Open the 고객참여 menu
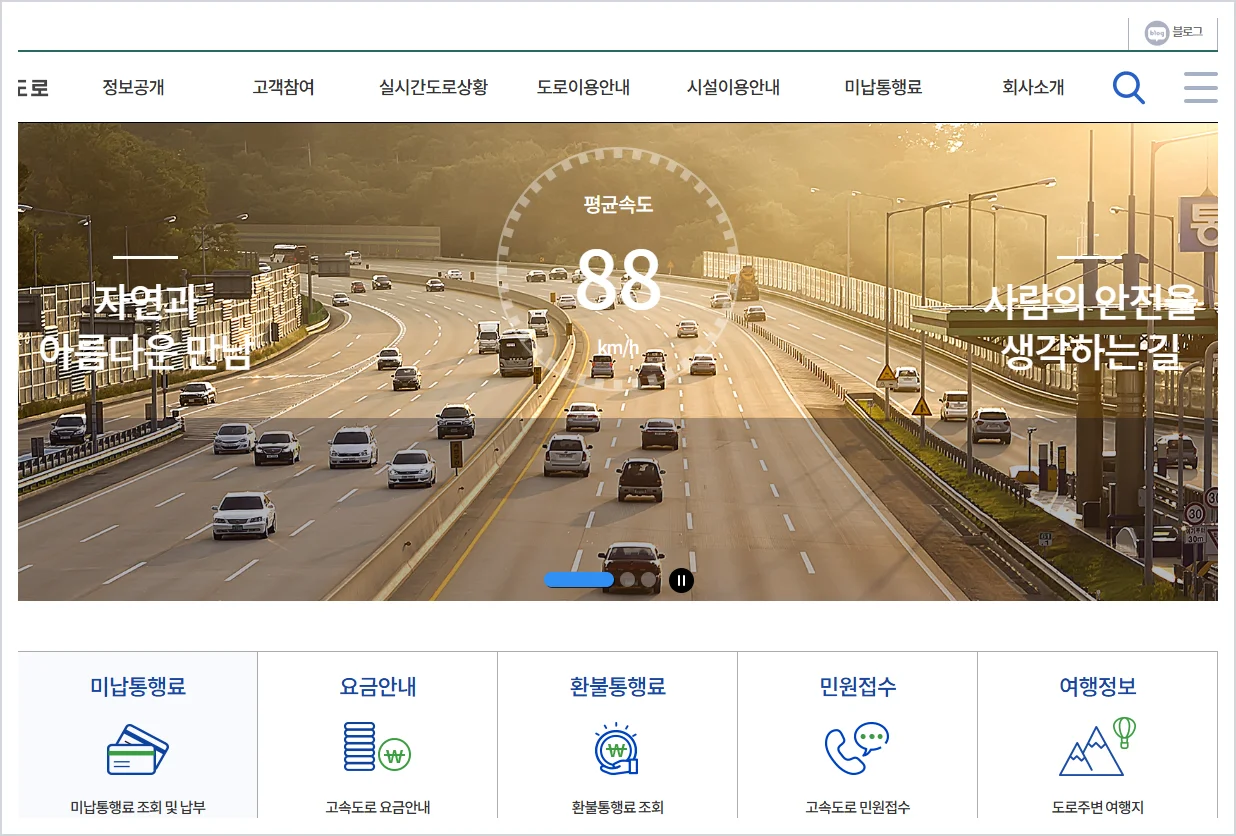 tap(283, 87)
